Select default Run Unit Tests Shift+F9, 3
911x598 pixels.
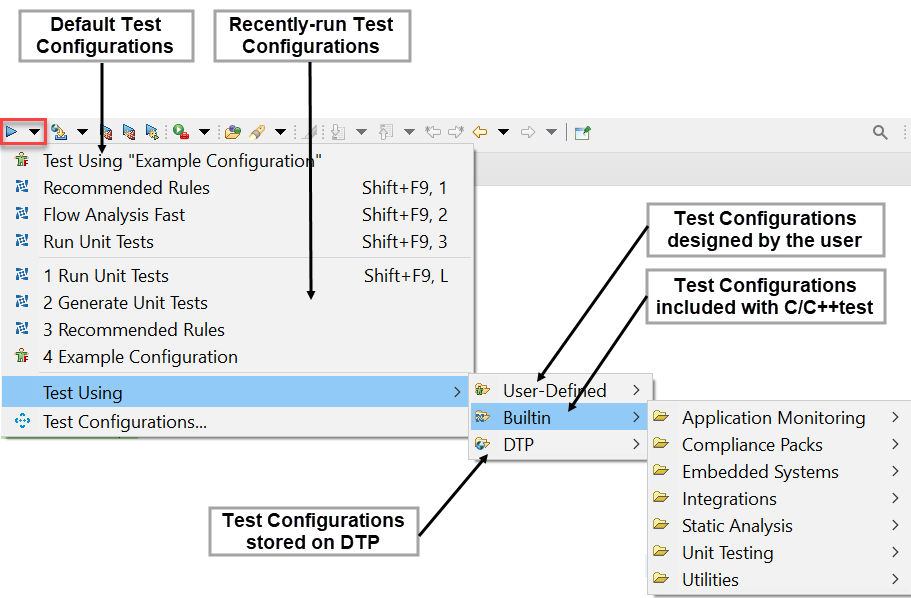pos(237,242)
